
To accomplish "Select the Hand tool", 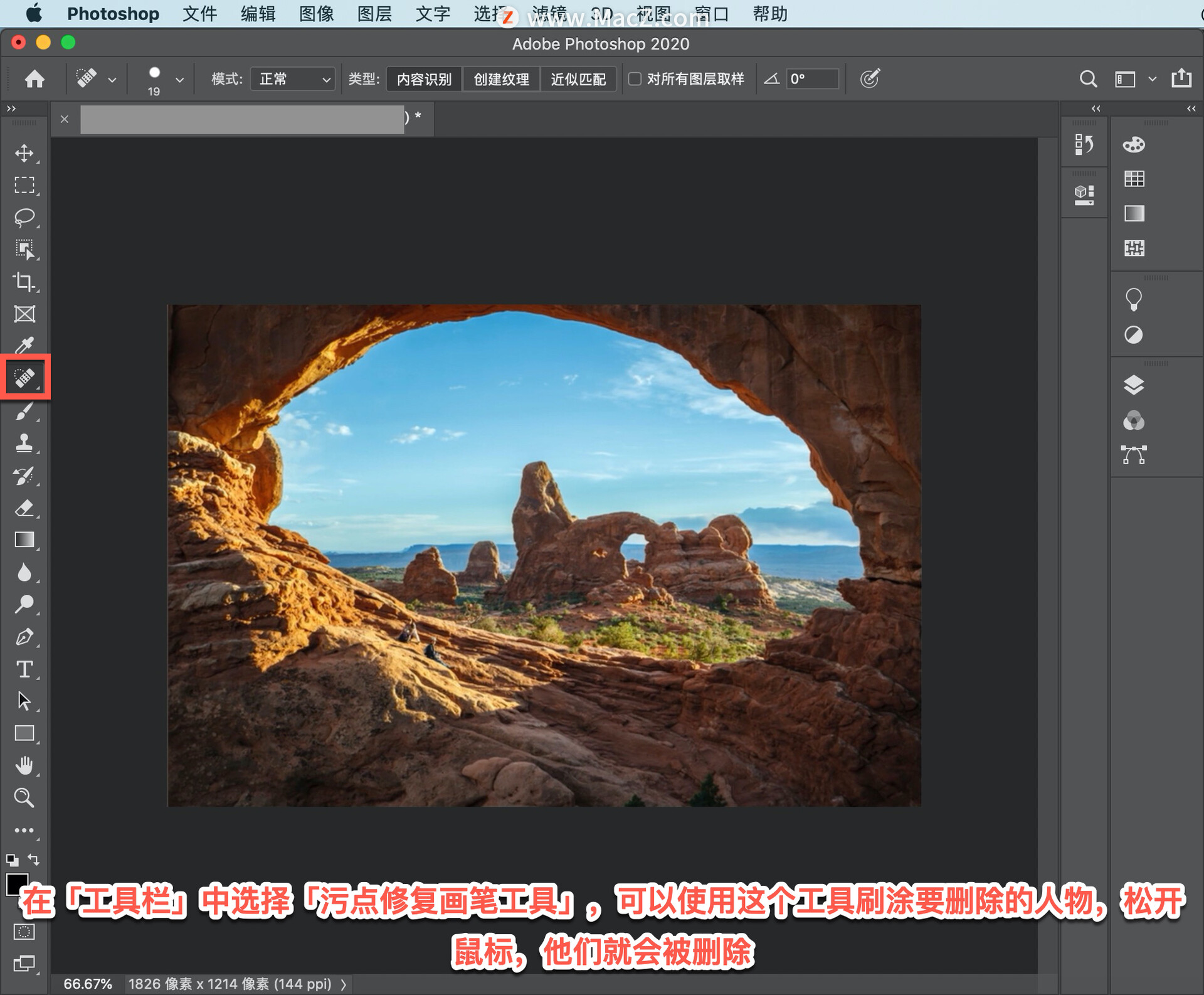I will [x=24, y=765].
